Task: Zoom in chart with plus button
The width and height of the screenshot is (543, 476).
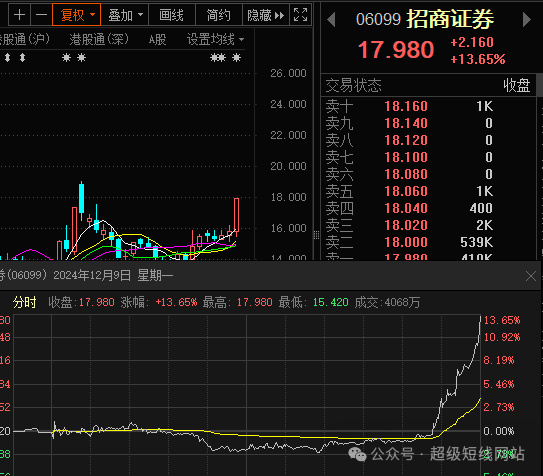Action: [x=19, y=15]
